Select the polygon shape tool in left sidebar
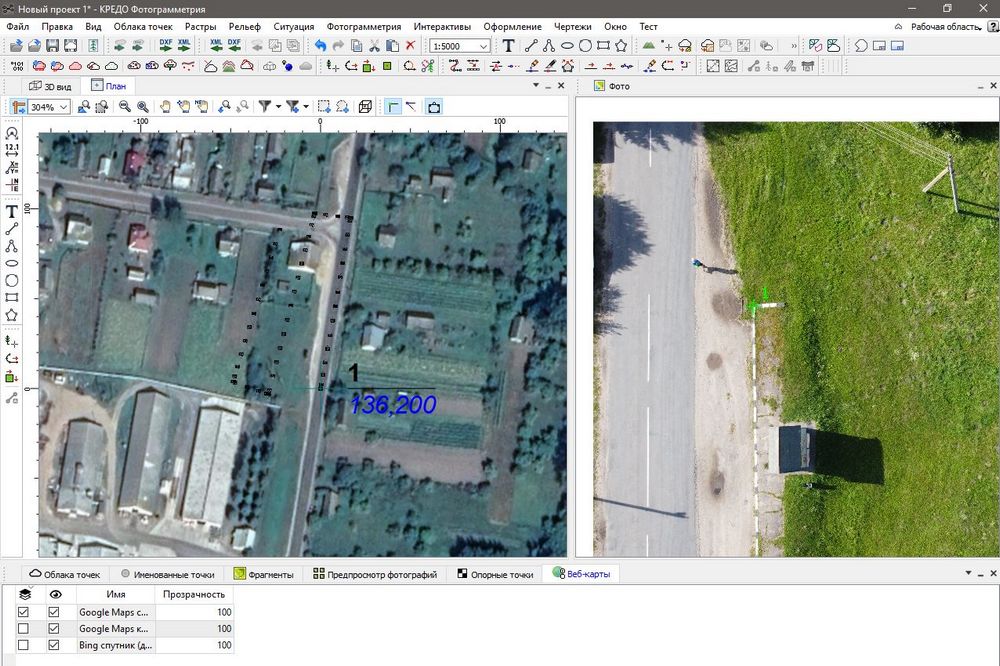Screen dimensions: 1000x666 [x=12, y=315]
